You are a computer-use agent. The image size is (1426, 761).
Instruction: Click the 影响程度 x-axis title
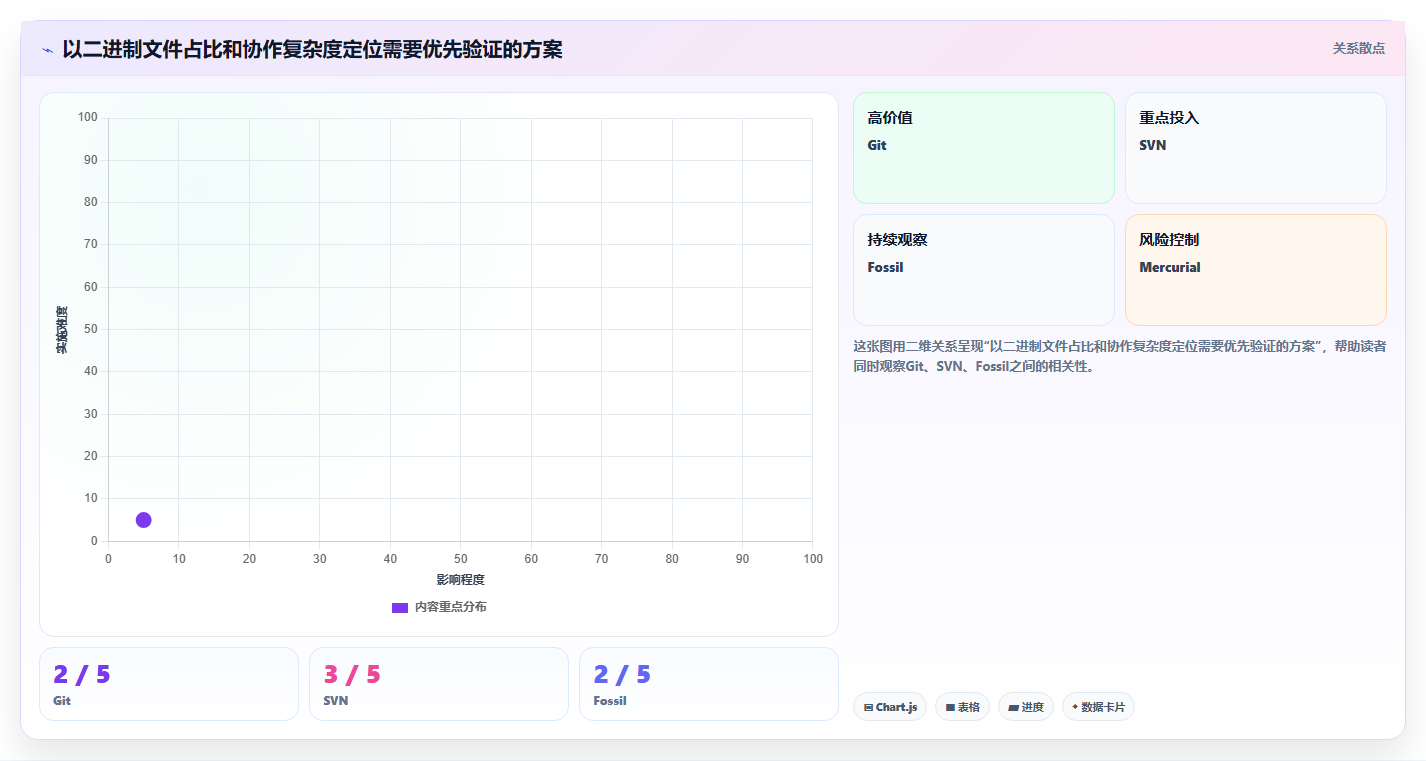[460, 580]
